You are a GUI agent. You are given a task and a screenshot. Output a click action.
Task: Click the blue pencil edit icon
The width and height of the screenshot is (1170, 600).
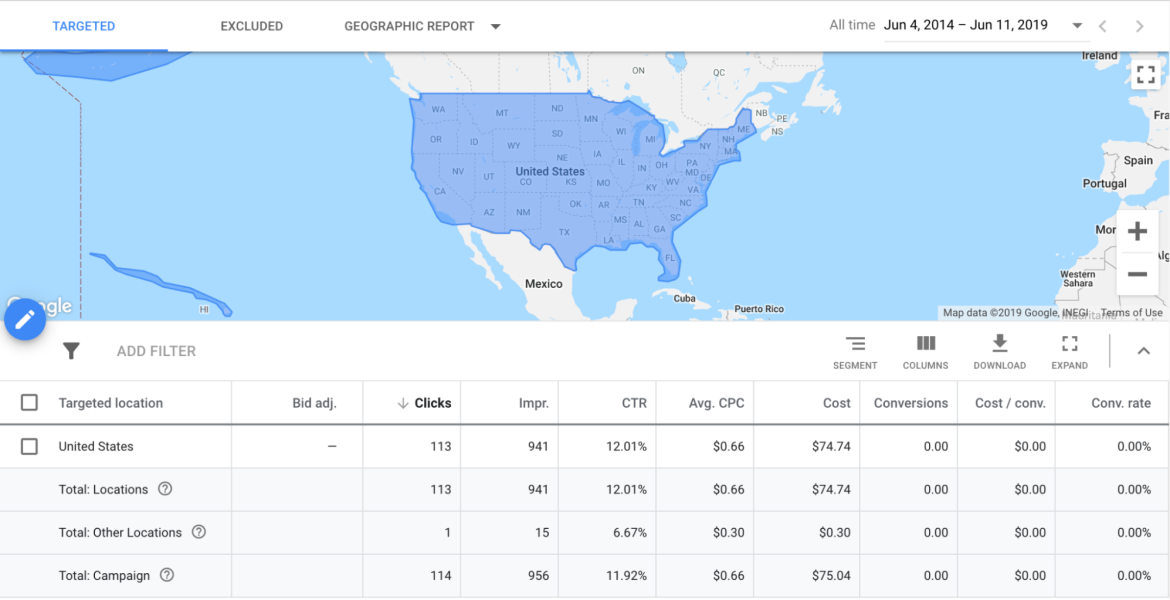(25, 319)
